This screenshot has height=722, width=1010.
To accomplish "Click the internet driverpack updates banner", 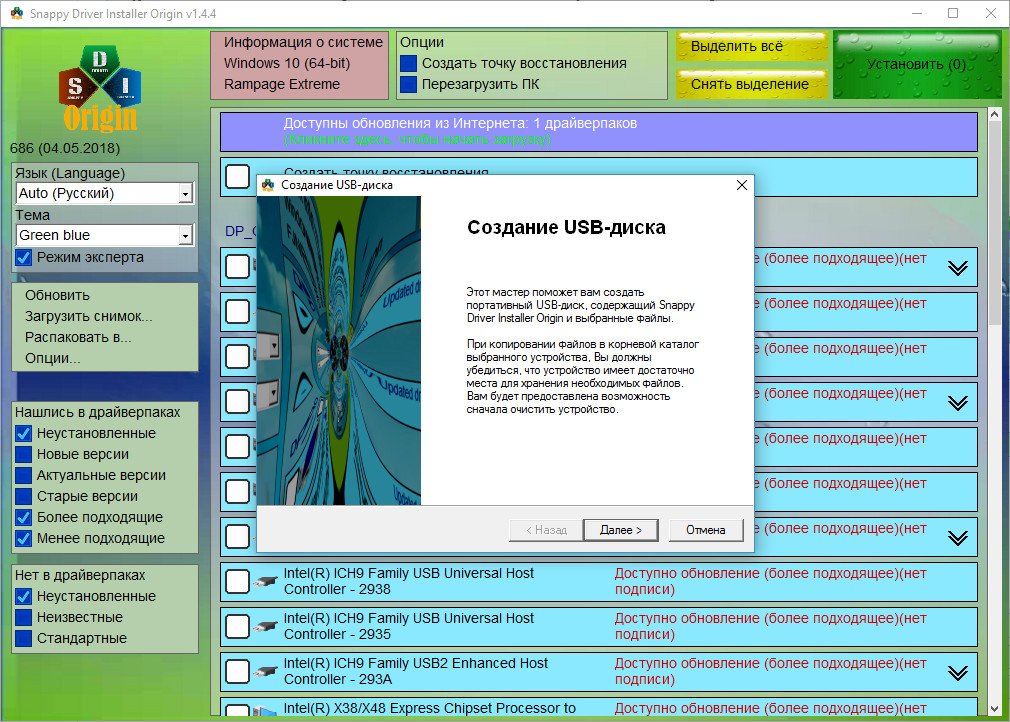I will pos(598,131).
